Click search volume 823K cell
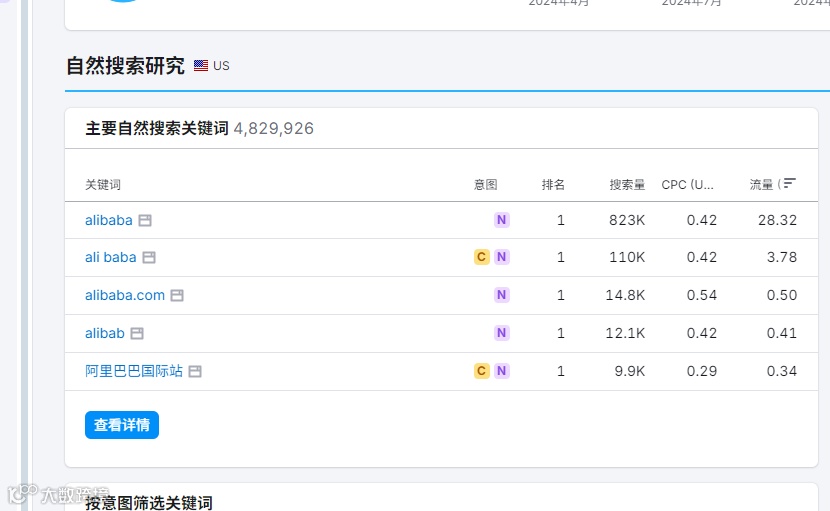 (x=627, y=220)
